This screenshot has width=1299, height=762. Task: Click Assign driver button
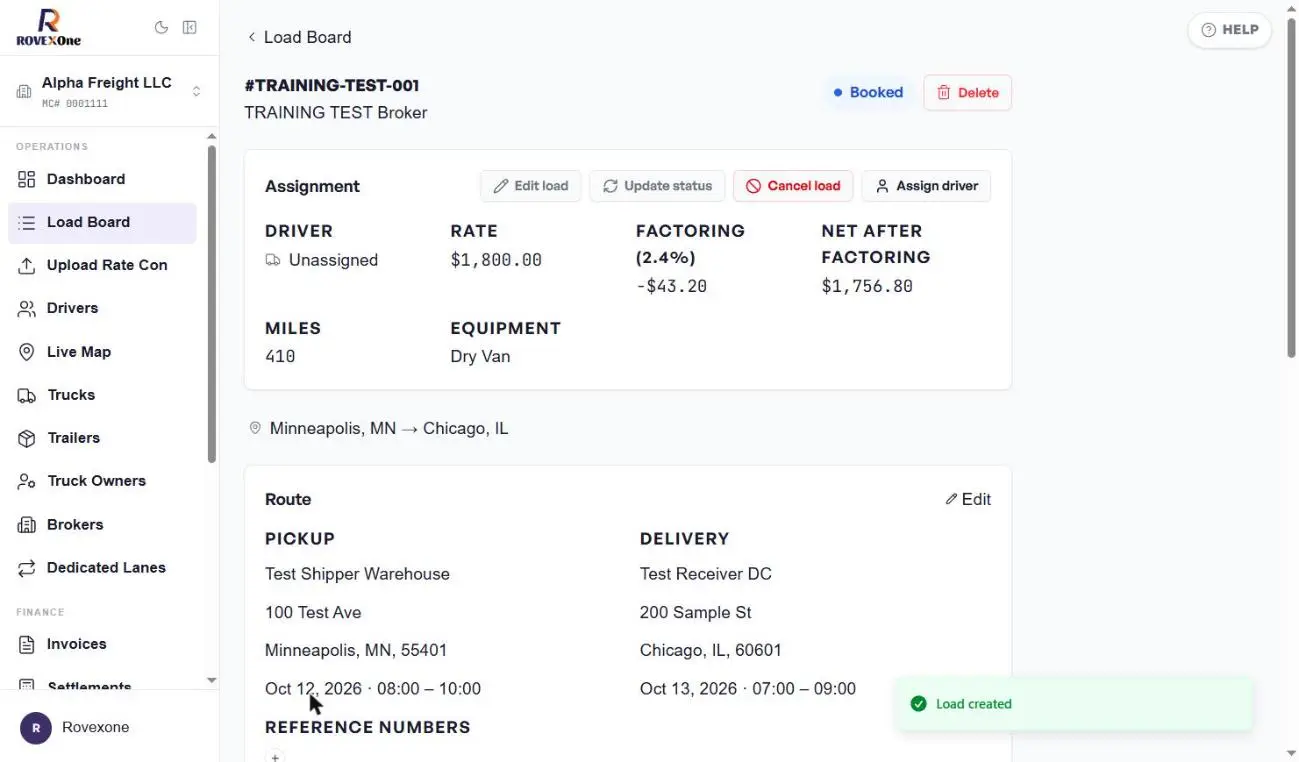coord(926,186)
